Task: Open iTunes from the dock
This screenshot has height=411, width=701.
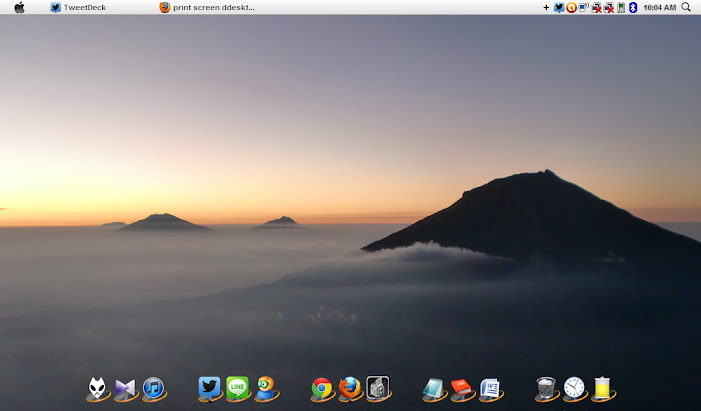Action: pos(153,388)
